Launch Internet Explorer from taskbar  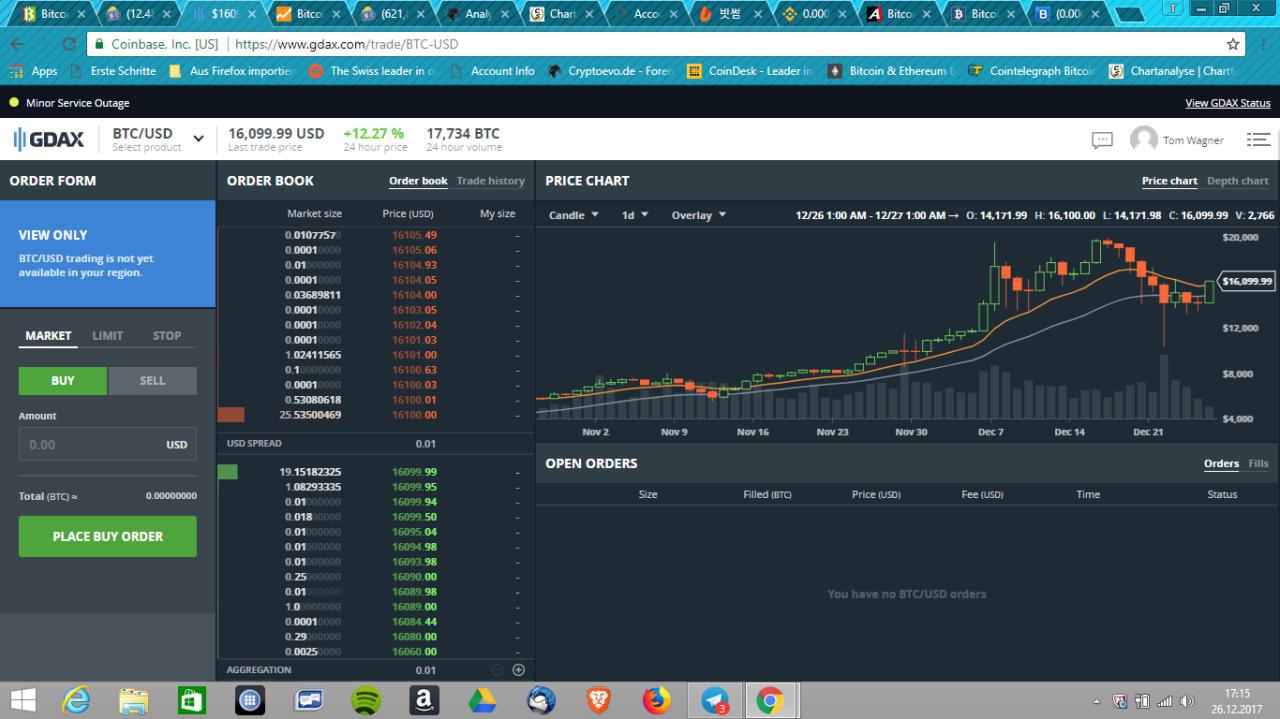(76, 701)
